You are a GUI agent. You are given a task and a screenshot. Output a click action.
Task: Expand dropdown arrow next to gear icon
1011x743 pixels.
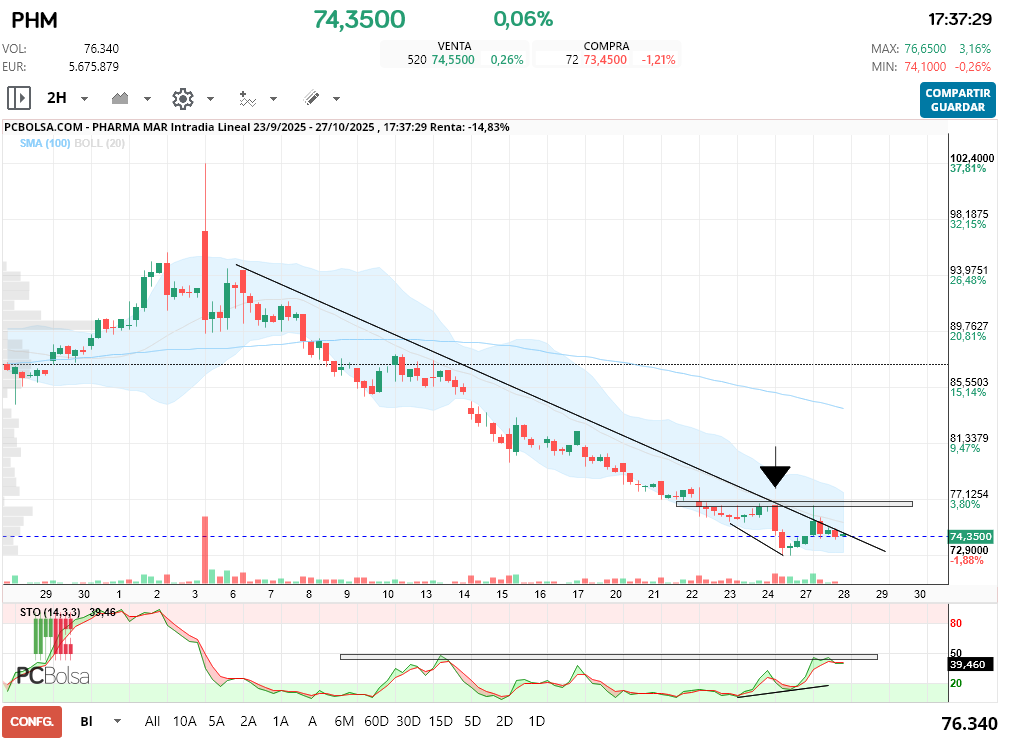tap(210, 99)
